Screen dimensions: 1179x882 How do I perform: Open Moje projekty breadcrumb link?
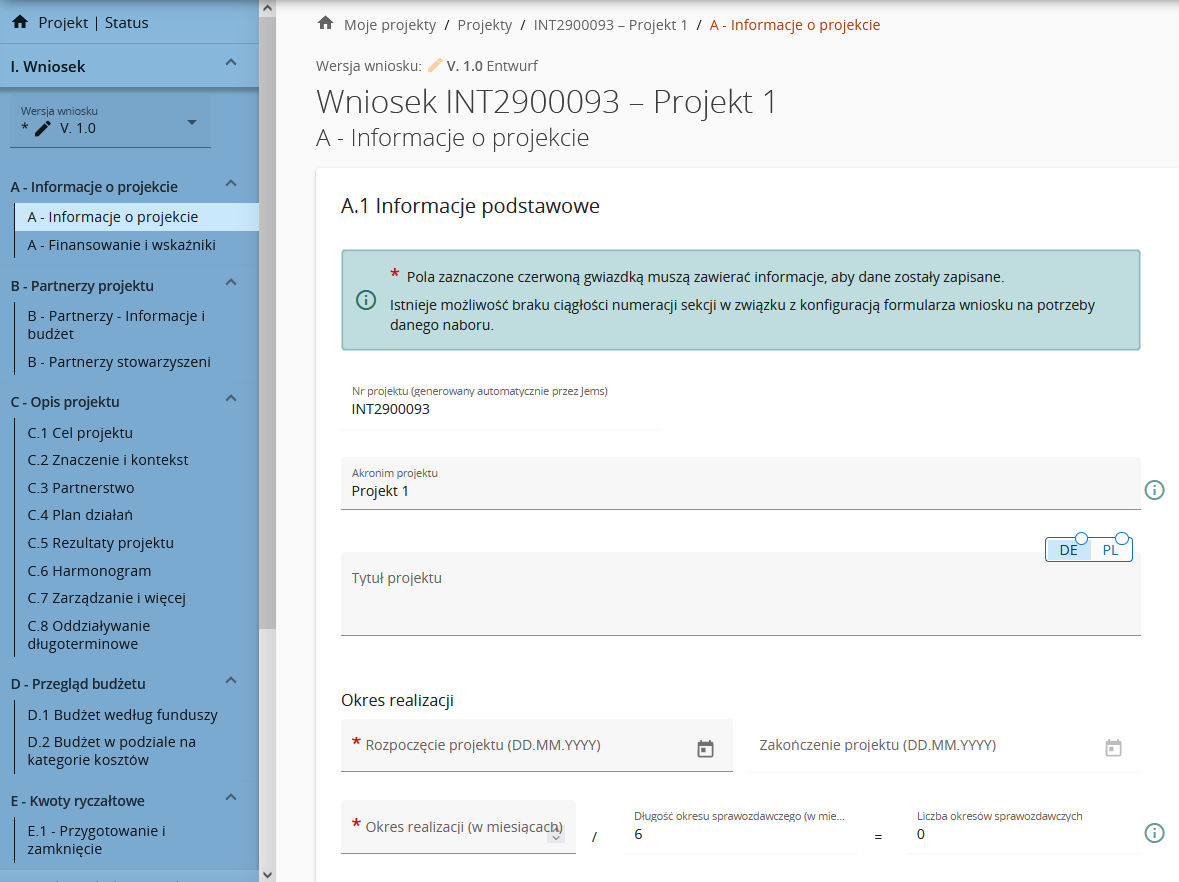point(387,25)
